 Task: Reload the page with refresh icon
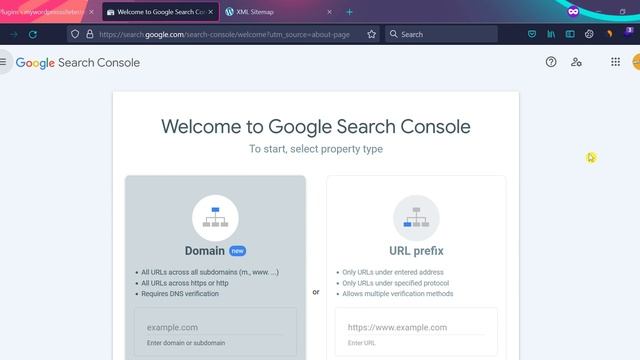pyautogui.click(x=33, y=35)
